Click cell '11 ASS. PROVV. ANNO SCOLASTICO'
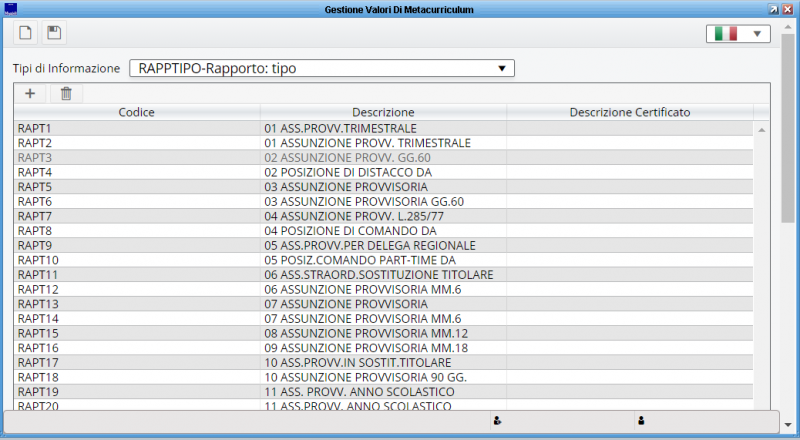The width and height of the screenshot is (800, 440). click(384, 392)
